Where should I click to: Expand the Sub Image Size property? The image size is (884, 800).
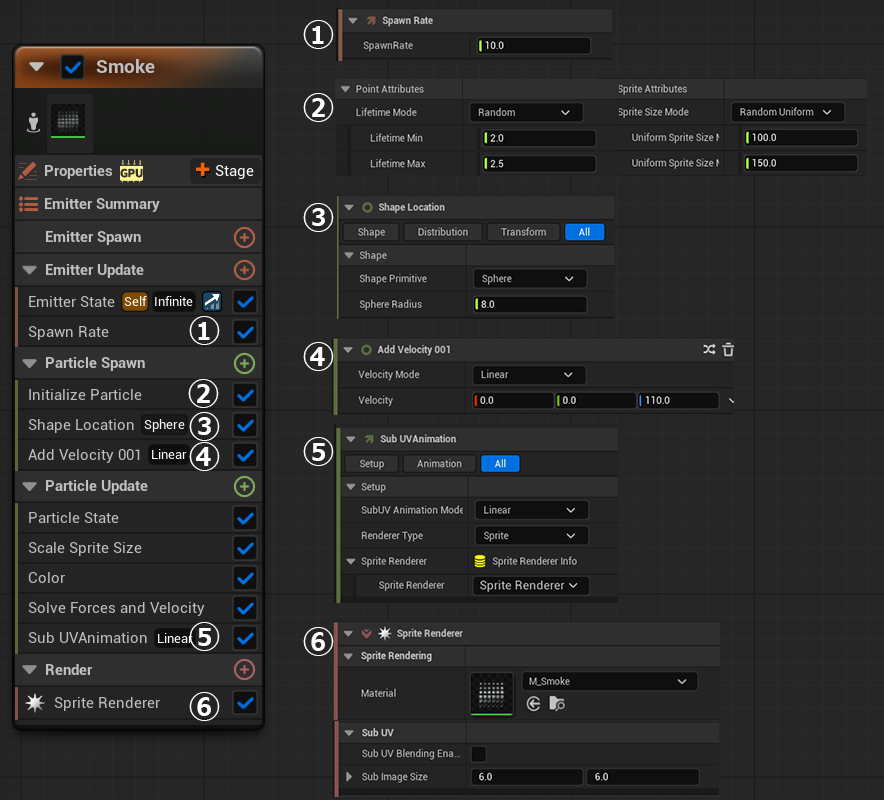349,777
